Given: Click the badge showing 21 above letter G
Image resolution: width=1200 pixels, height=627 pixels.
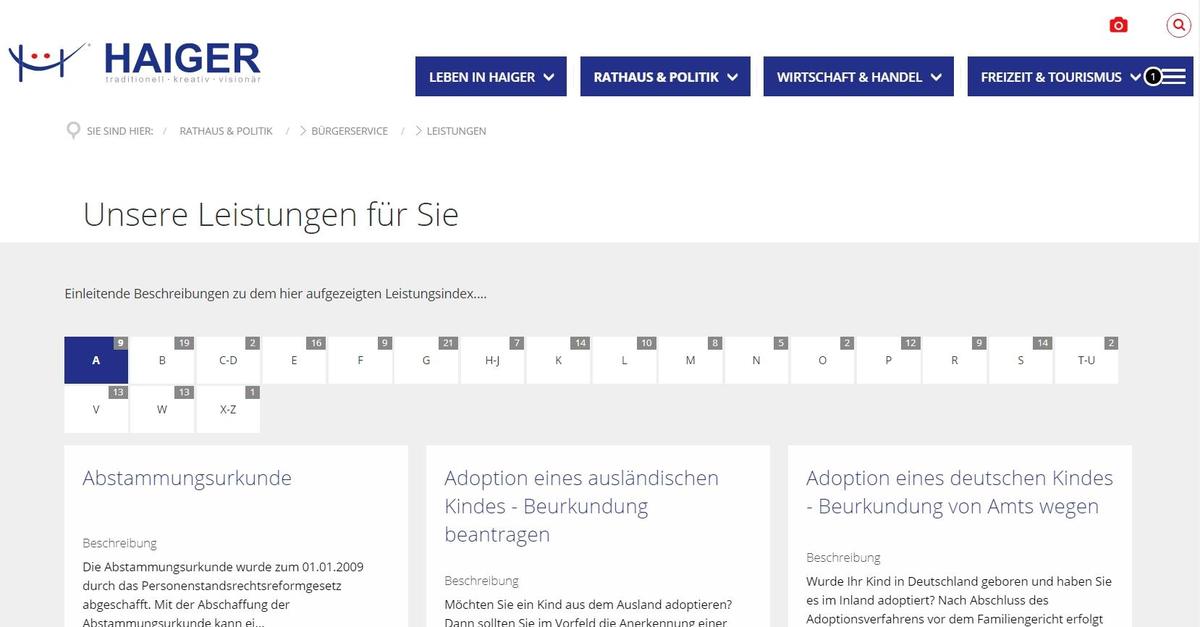Looking at the screenshot, I should click(x=447, y=342).
